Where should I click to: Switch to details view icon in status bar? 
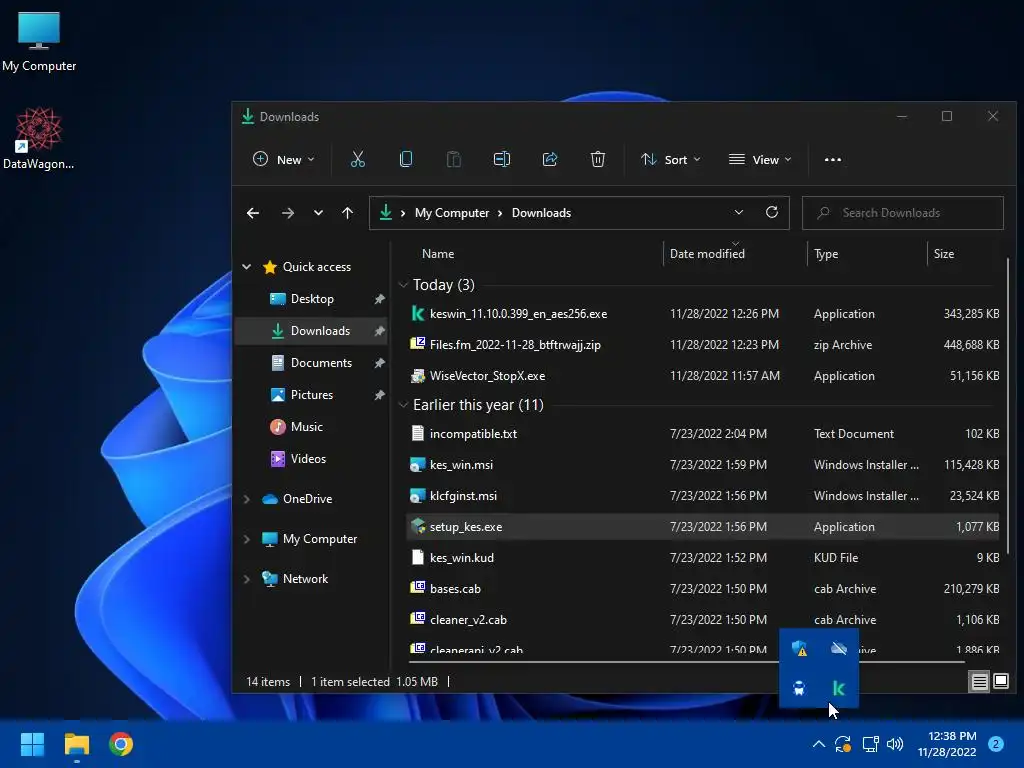pos(979,682)
